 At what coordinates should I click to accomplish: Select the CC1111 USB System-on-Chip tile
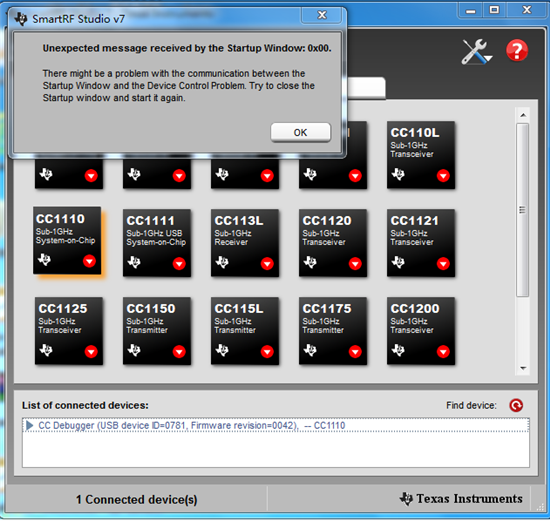(x=157, y=243)
